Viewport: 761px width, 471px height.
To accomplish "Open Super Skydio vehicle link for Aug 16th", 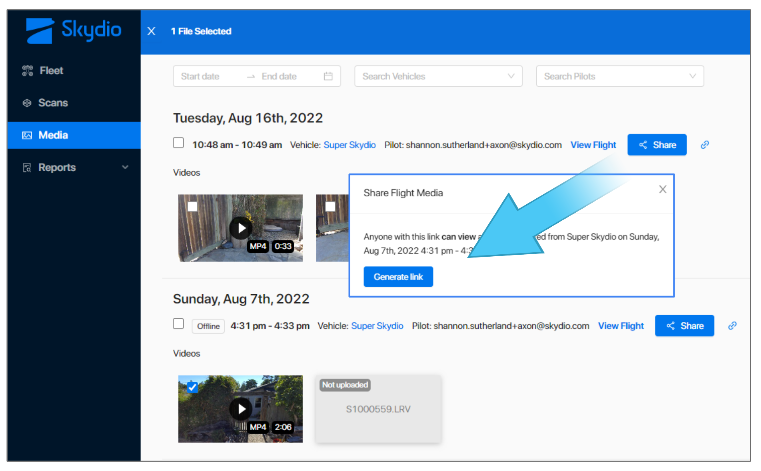I will tap(349, 145).
